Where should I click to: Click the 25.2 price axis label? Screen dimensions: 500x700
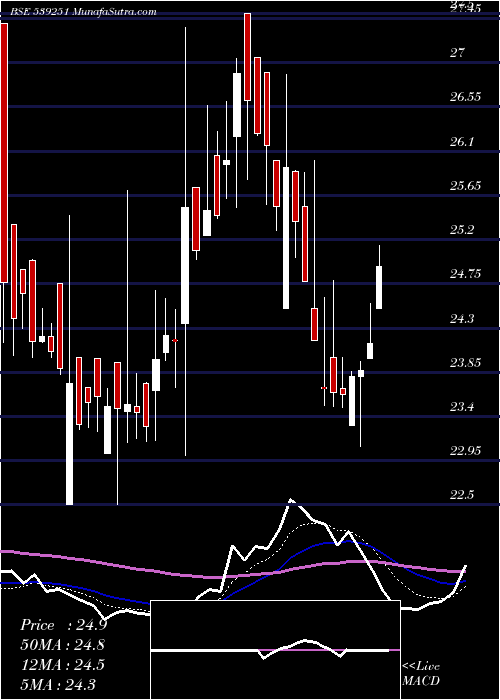click(462, 230)
